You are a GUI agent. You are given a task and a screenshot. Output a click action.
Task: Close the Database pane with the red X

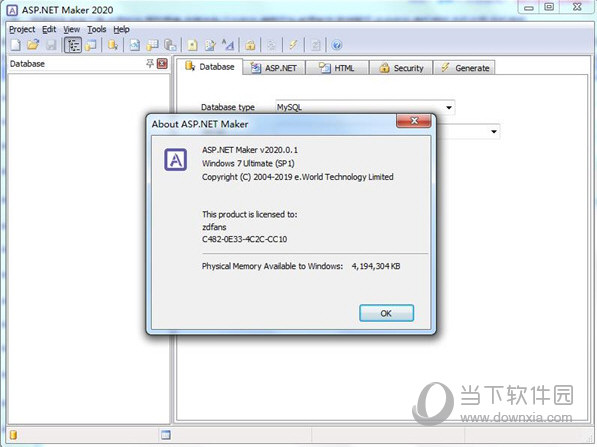[163, 64]
